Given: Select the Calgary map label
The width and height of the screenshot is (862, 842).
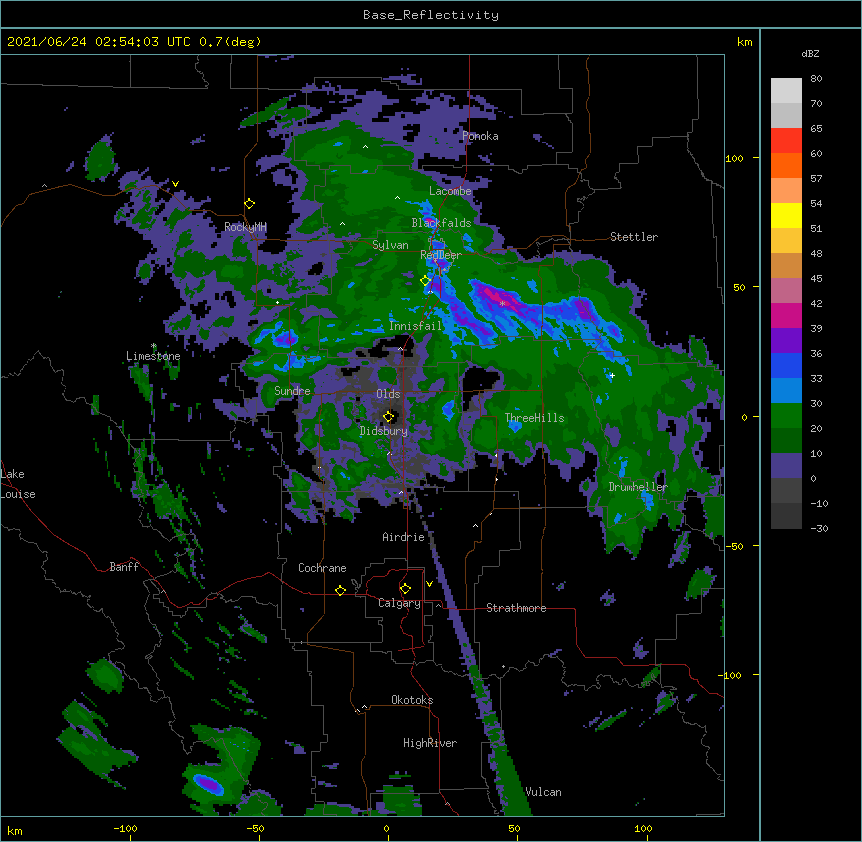Looking at the screenshot, I should coord(400,603).
